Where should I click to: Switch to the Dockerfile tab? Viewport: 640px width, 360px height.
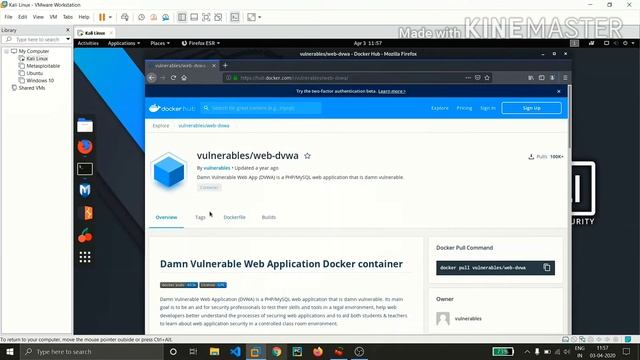(x=234, y=218)
